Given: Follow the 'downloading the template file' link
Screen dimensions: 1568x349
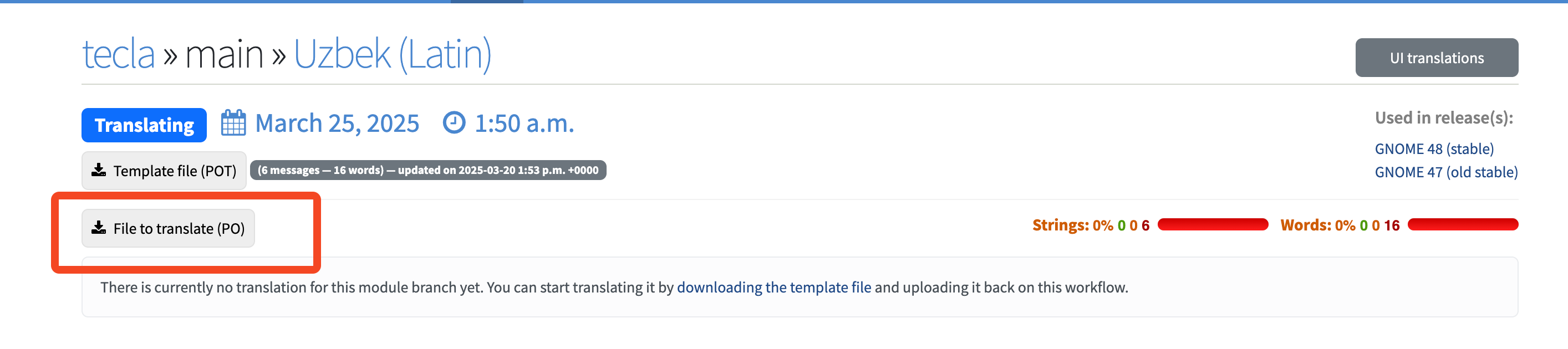Looking at the screenshot, I should click(773, 287).
